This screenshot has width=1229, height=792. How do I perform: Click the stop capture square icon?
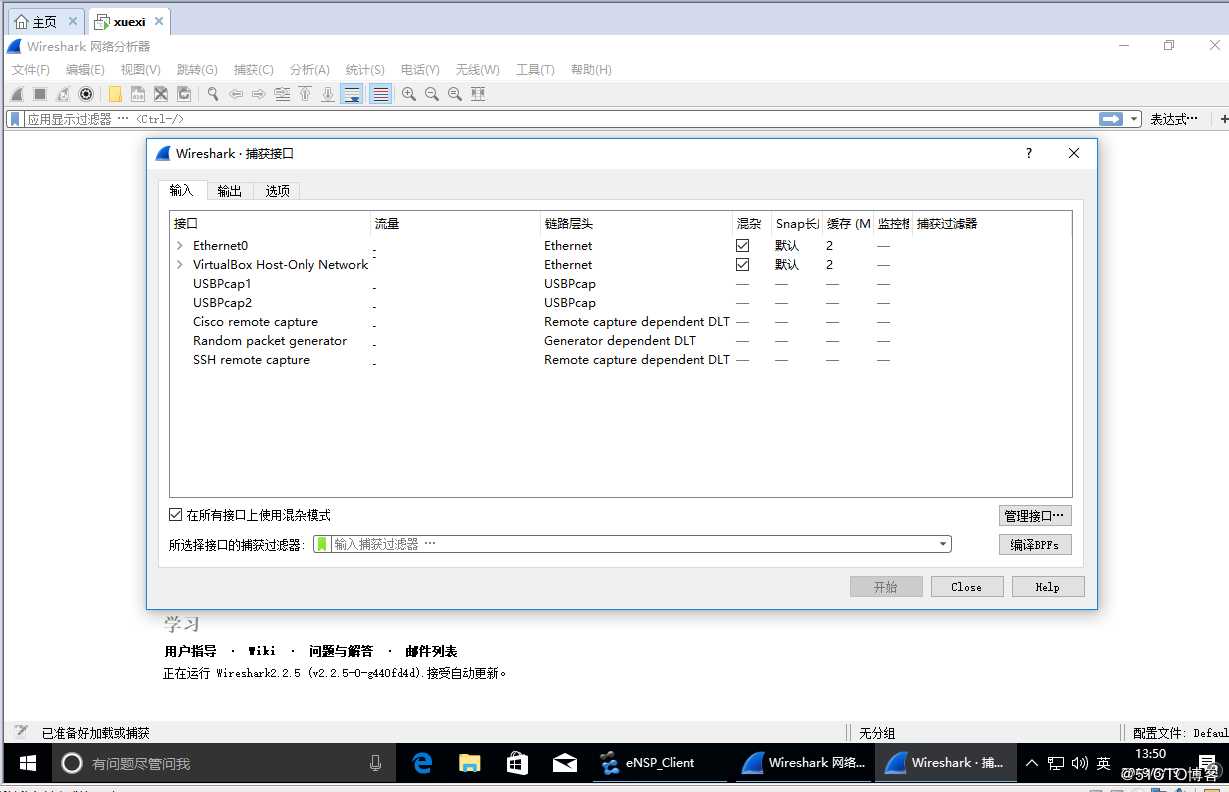click(40, 94)
